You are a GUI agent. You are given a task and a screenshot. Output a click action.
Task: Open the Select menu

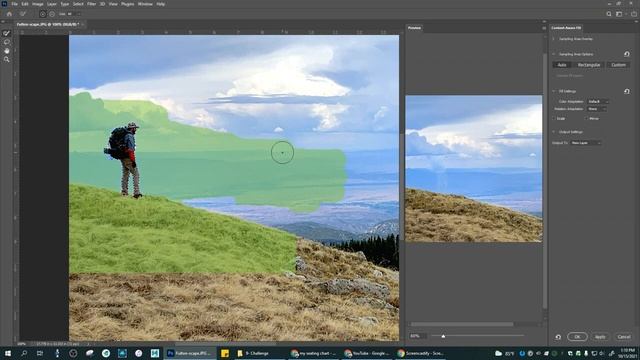78,4
